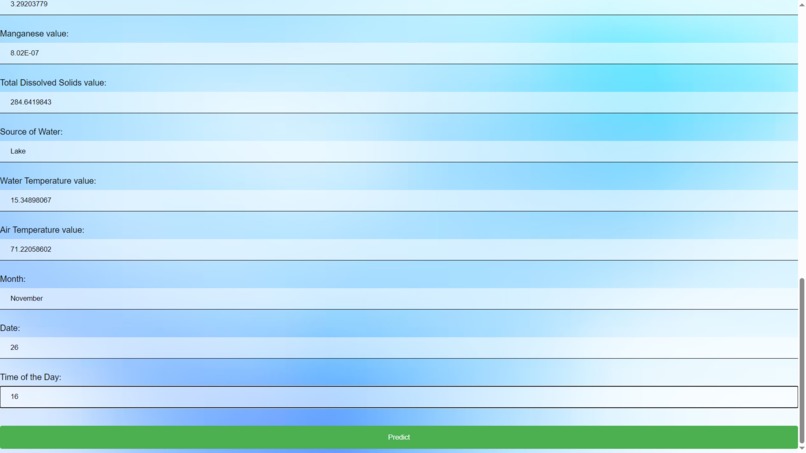
Task: Focus the Time of the Day field
Action: [x=399, y=397]
